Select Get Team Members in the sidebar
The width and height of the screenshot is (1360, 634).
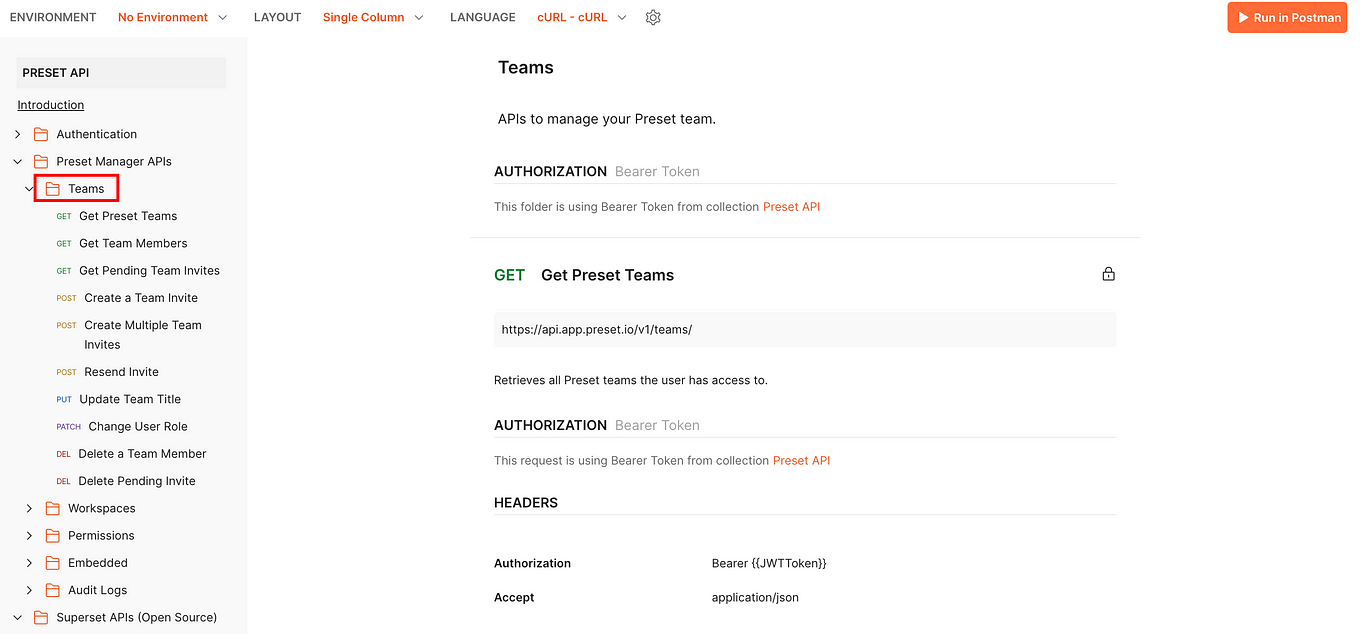133,243
